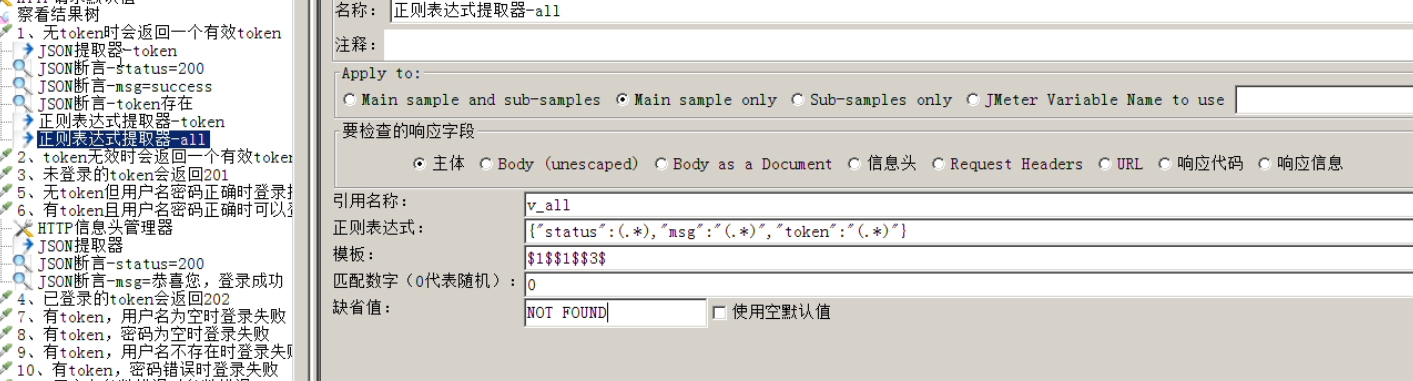Click pipette icon of sampler 2、token无效时
Image resolution: width=1413 pixels, height=381 pixels.
tap(7, 157)
